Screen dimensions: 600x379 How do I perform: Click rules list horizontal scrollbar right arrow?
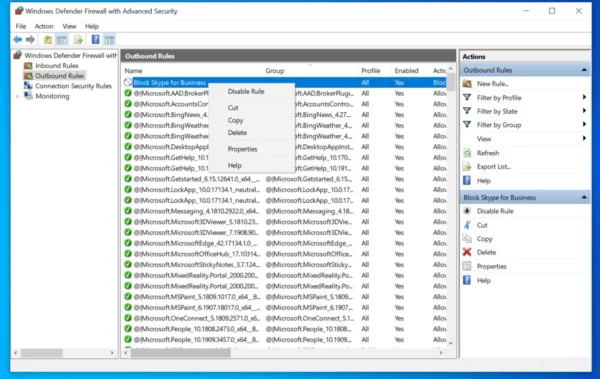click(x=441, y=353)
